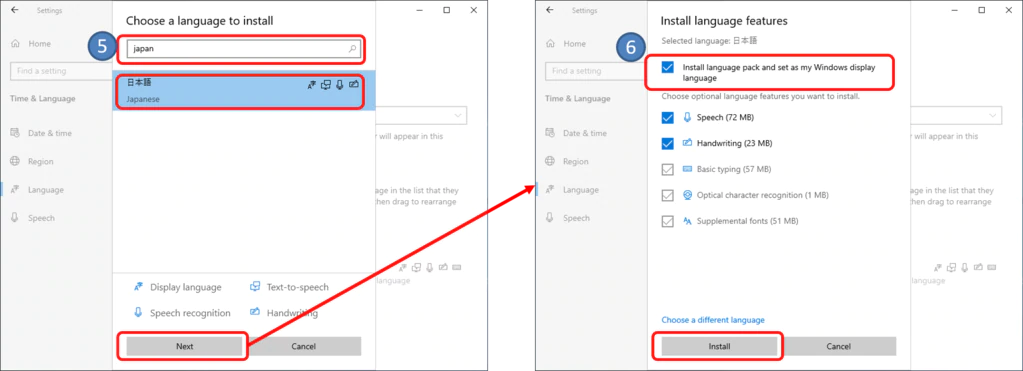The image size is (1023, 371).
Task: Click Date & time calendar icon, right window
Action: [550, 133]
